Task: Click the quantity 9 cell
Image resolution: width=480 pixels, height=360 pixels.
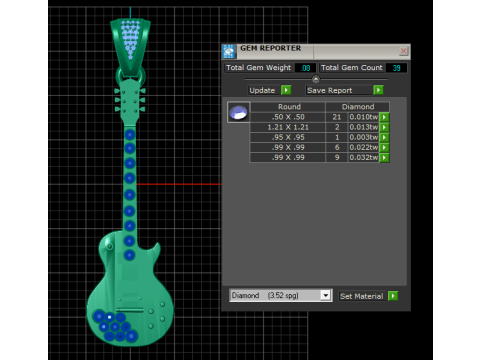Action: point(337,157)
